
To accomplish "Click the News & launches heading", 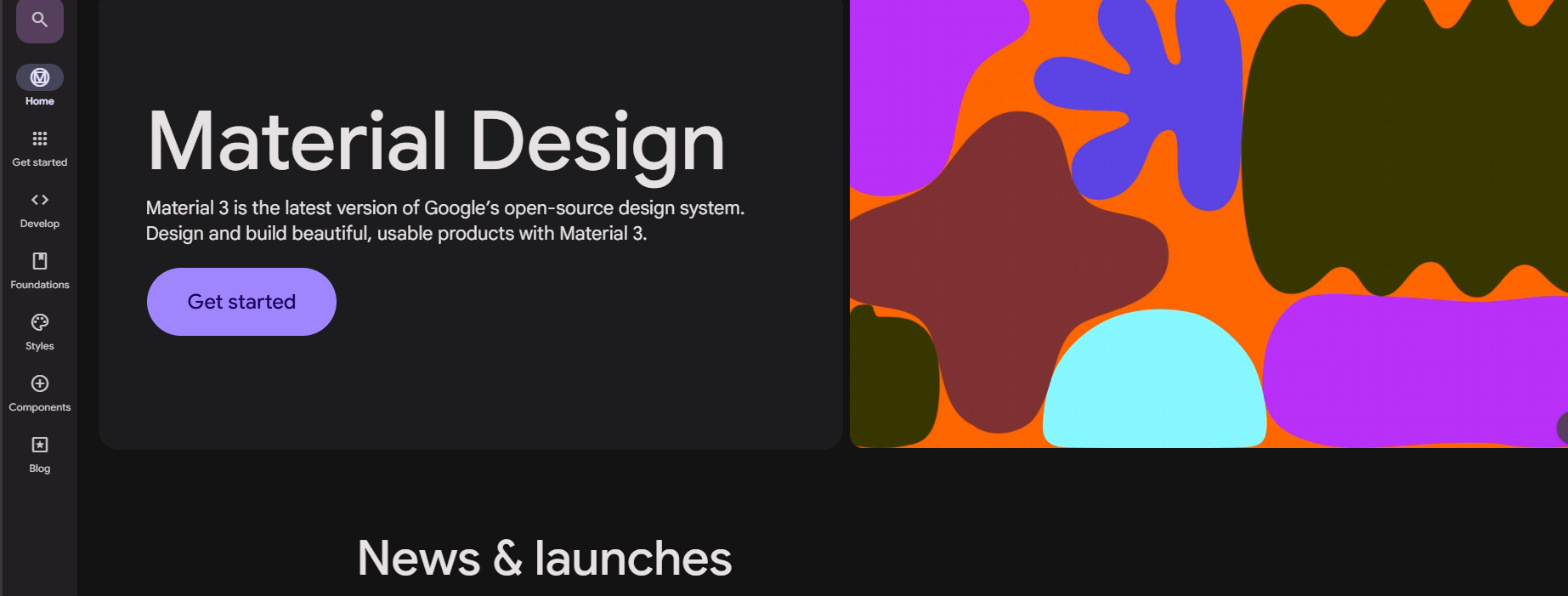I will pos(544,559).
